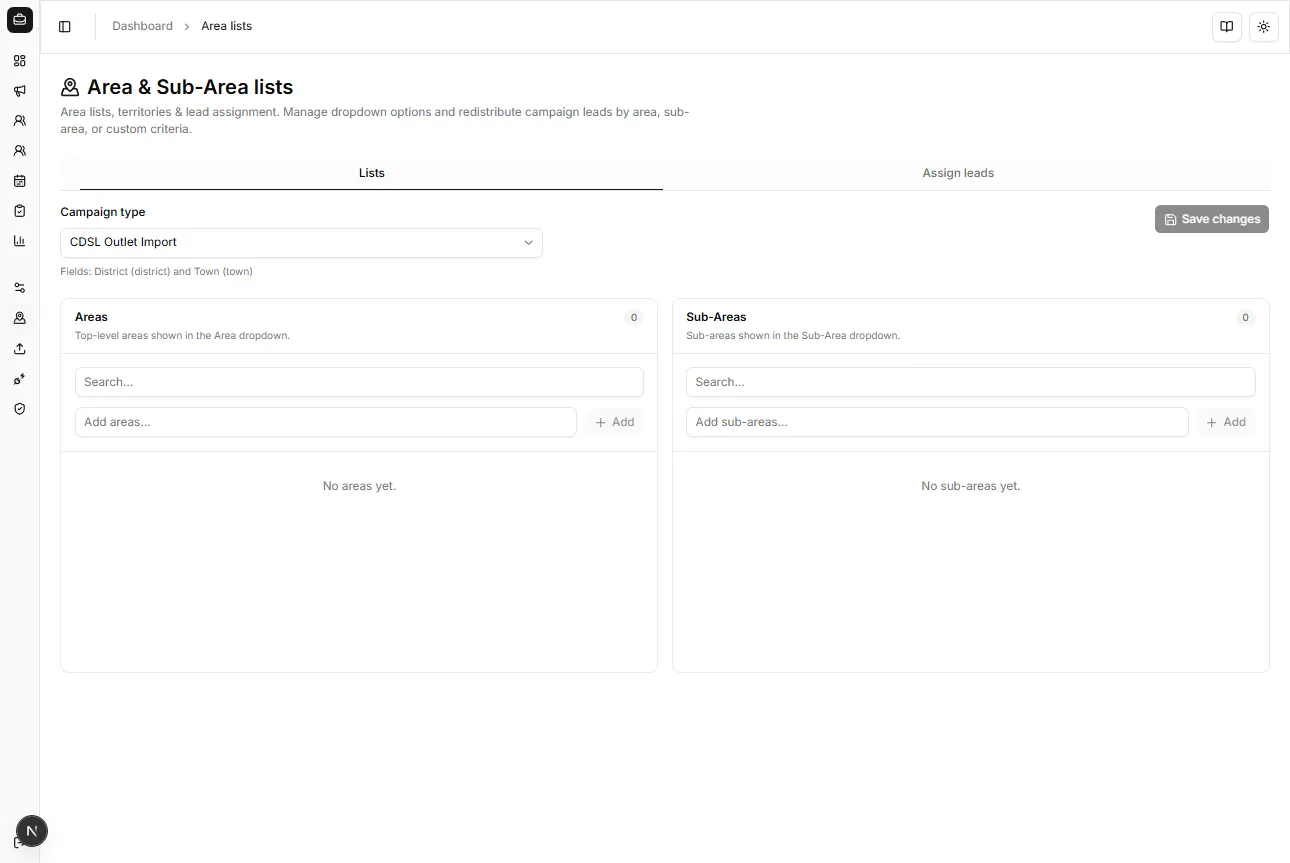Click the Dashboard breadcrumb link

point(142,26)
